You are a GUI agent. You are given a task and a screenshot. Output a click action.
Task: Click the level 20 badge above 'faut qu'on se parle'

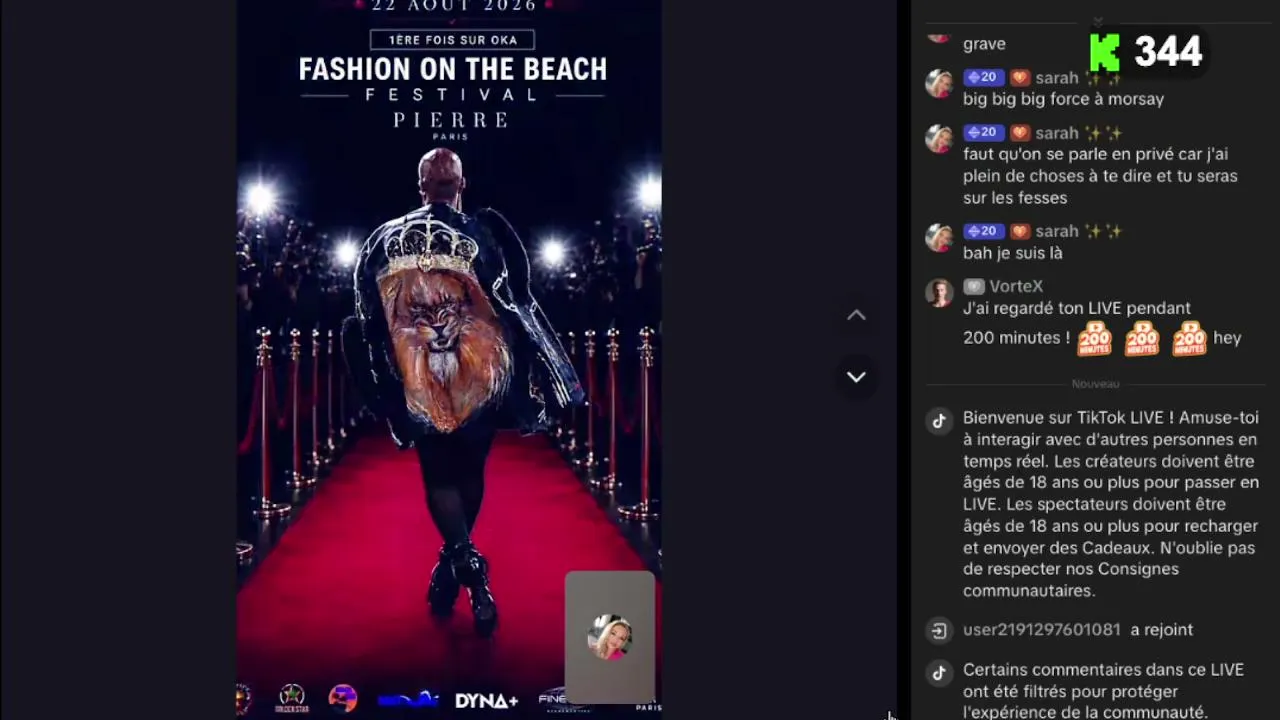984,132
